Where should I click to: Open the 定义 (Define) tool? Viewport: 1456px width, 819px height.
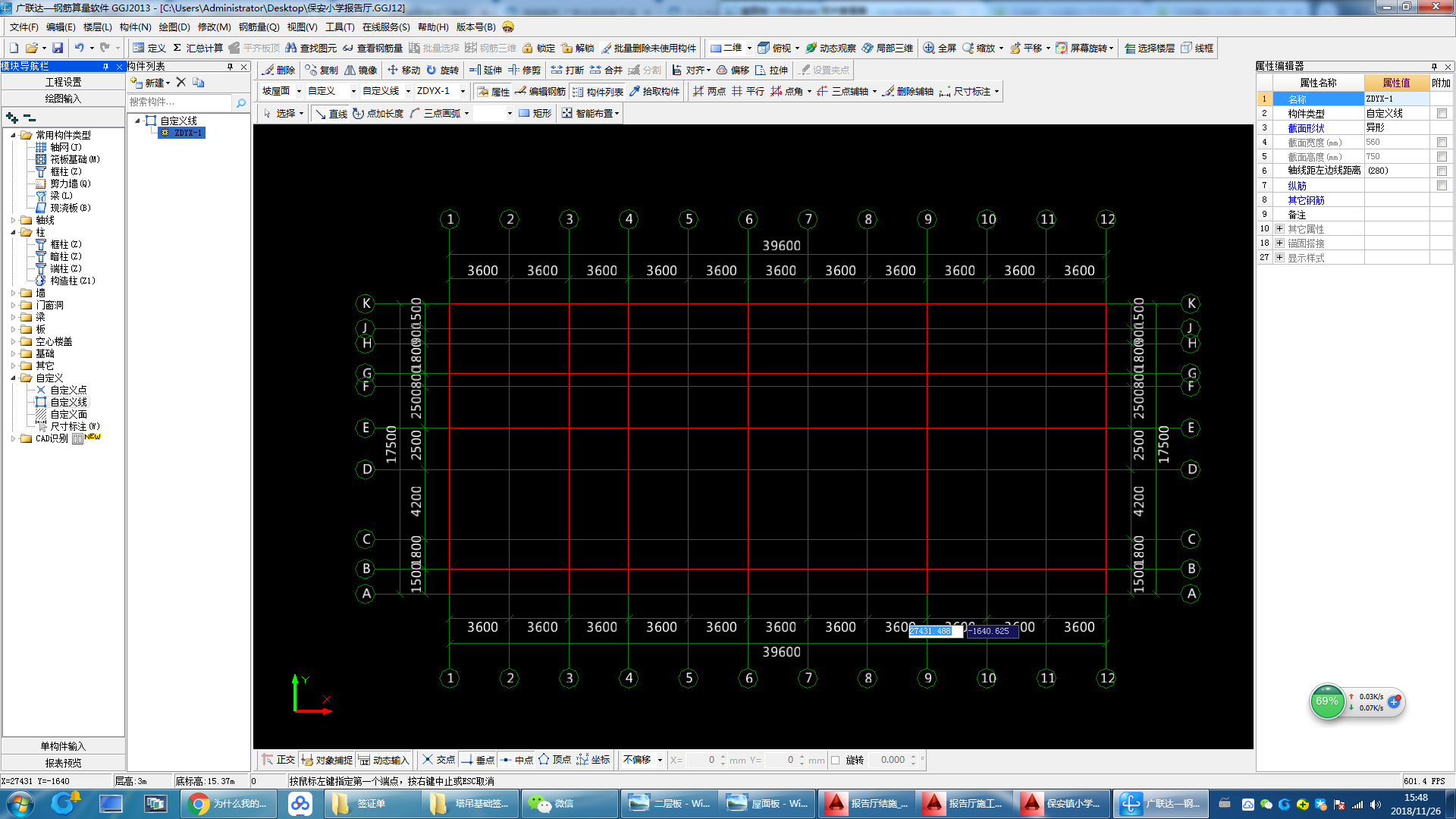click(x=149, y=48)
